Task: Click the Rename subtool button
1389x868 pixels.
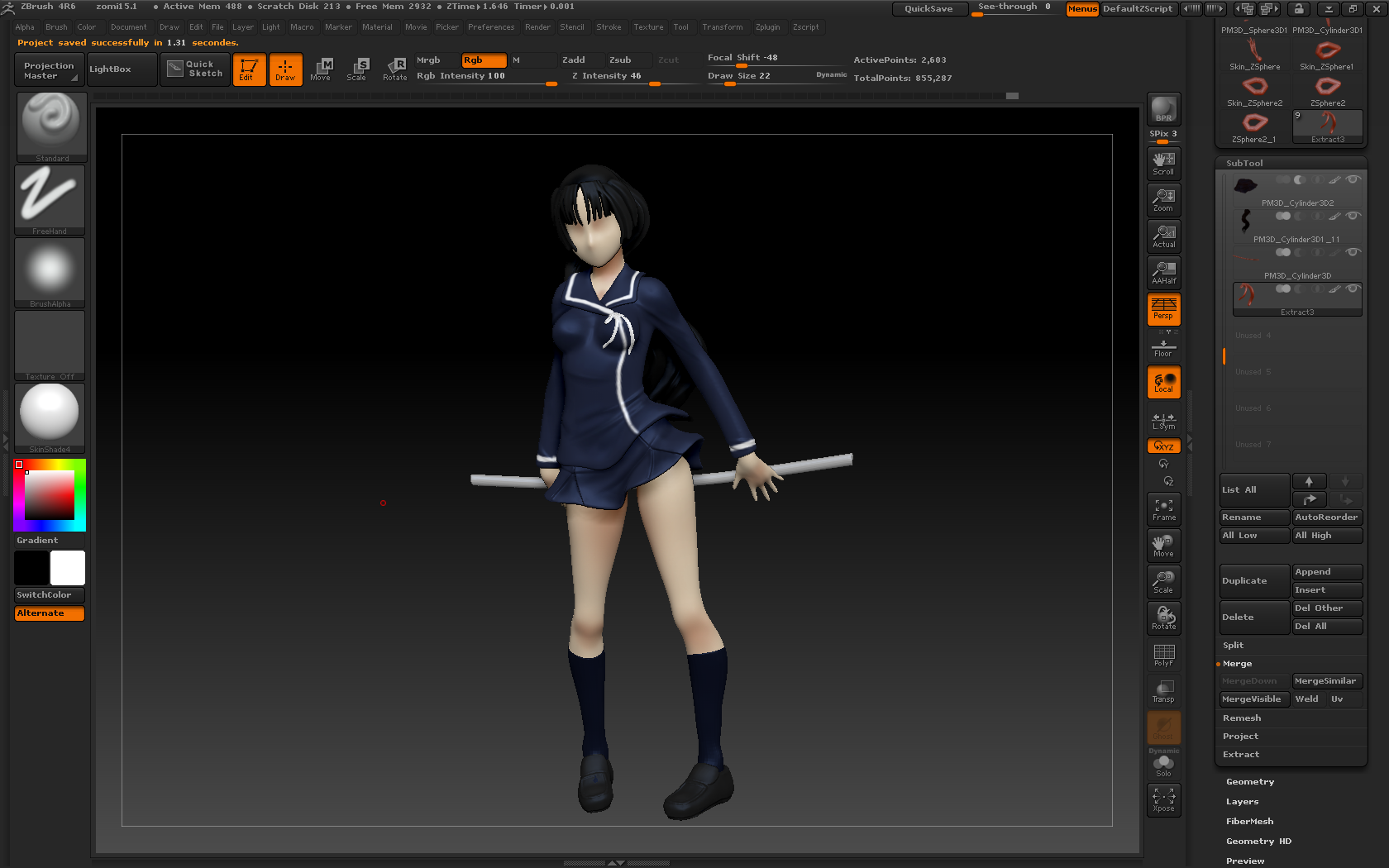Action: (1254, 517)
